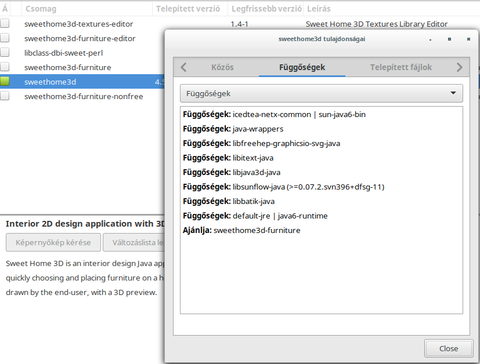
Task: Minimize the sweethome3d properties dialog
Action: (430, 39)
